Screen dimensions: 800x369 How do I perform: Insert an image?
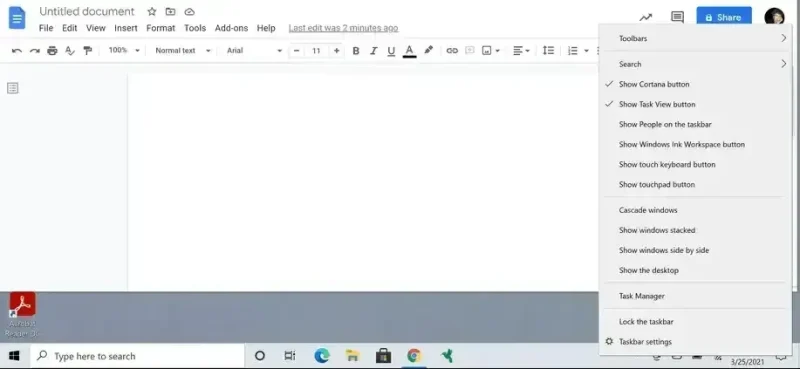(487, 51)
